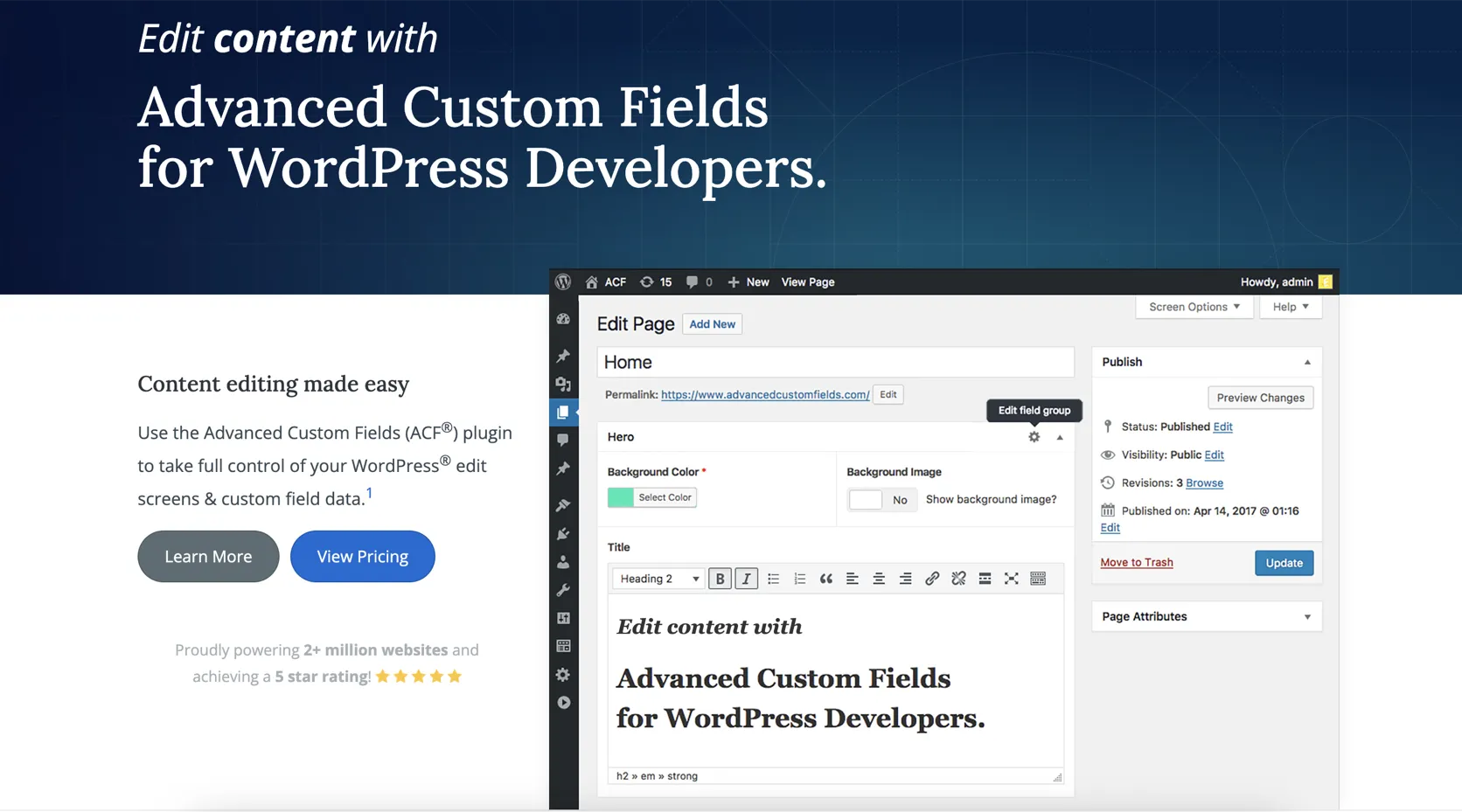Expand the Help dropdown
Image resolution: width=1462 pixels, height=812 pixels.
1291,307
